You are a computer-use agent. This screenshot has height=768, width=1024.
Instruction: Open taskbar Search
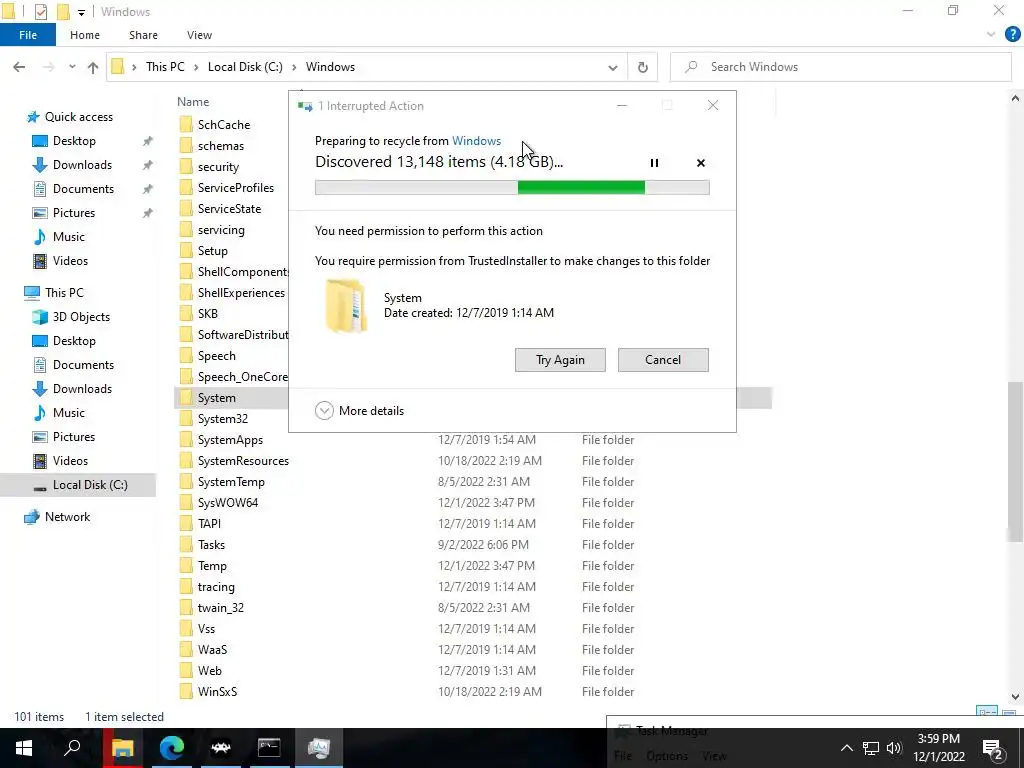click(72, 748)
